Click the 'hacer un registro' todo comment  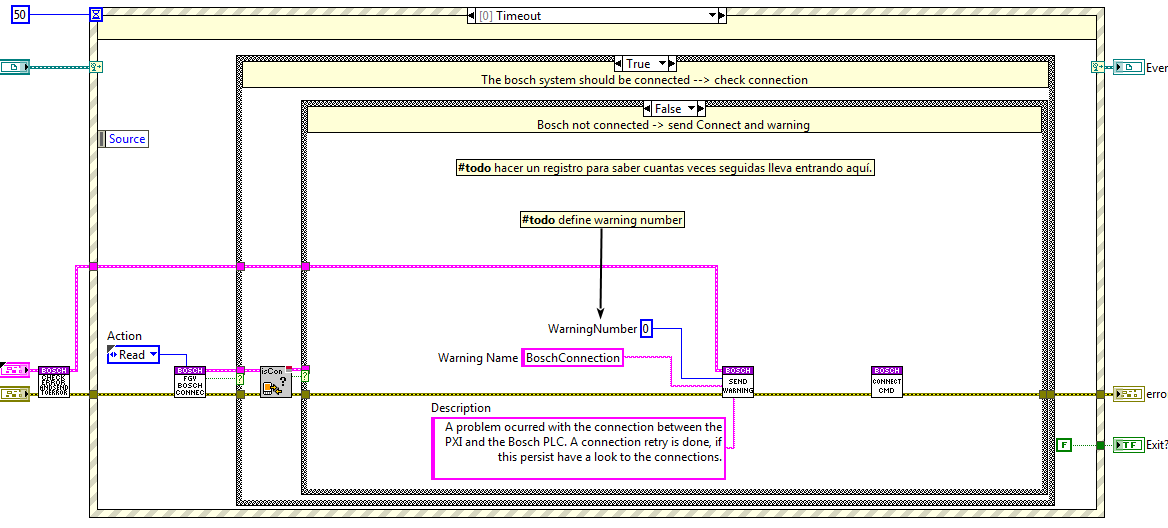[x=666, y=168]
